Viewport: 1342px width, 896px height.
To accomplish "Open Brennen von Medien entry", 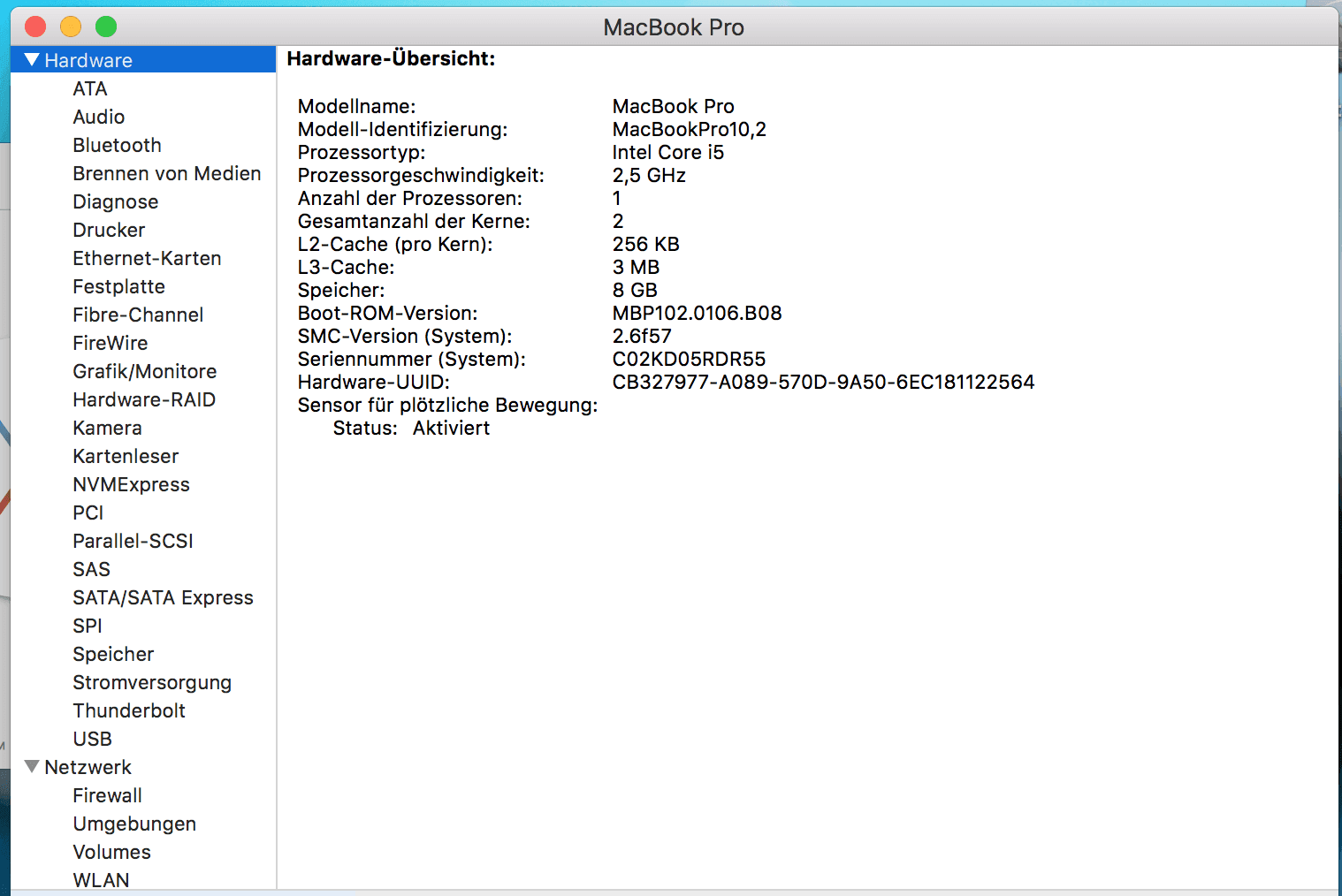I will (x=167, y=173).
